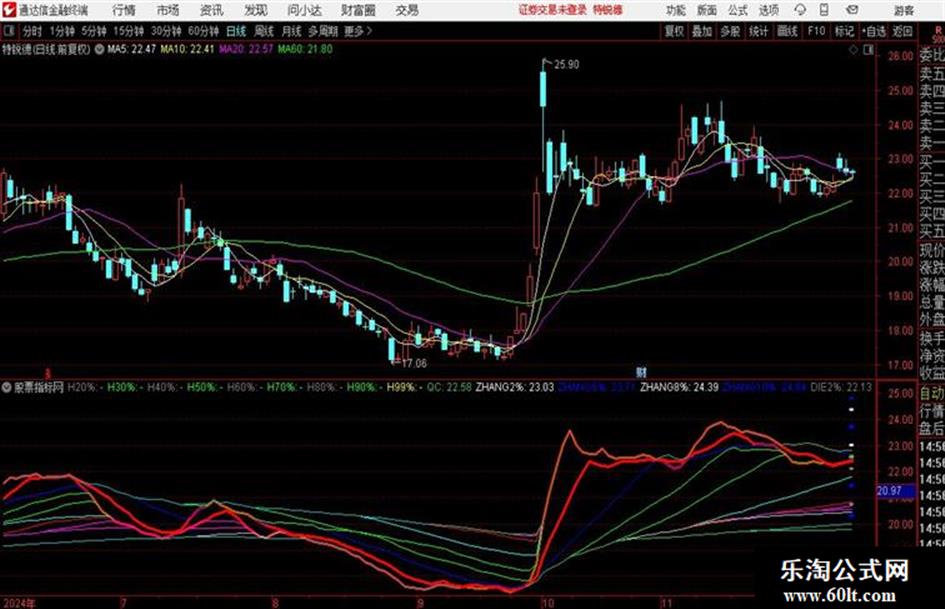The height and width of the screenshot is (609, 945).
Task: Click the 盘后 label in right sidebar
Action: (x=932, y=429)
